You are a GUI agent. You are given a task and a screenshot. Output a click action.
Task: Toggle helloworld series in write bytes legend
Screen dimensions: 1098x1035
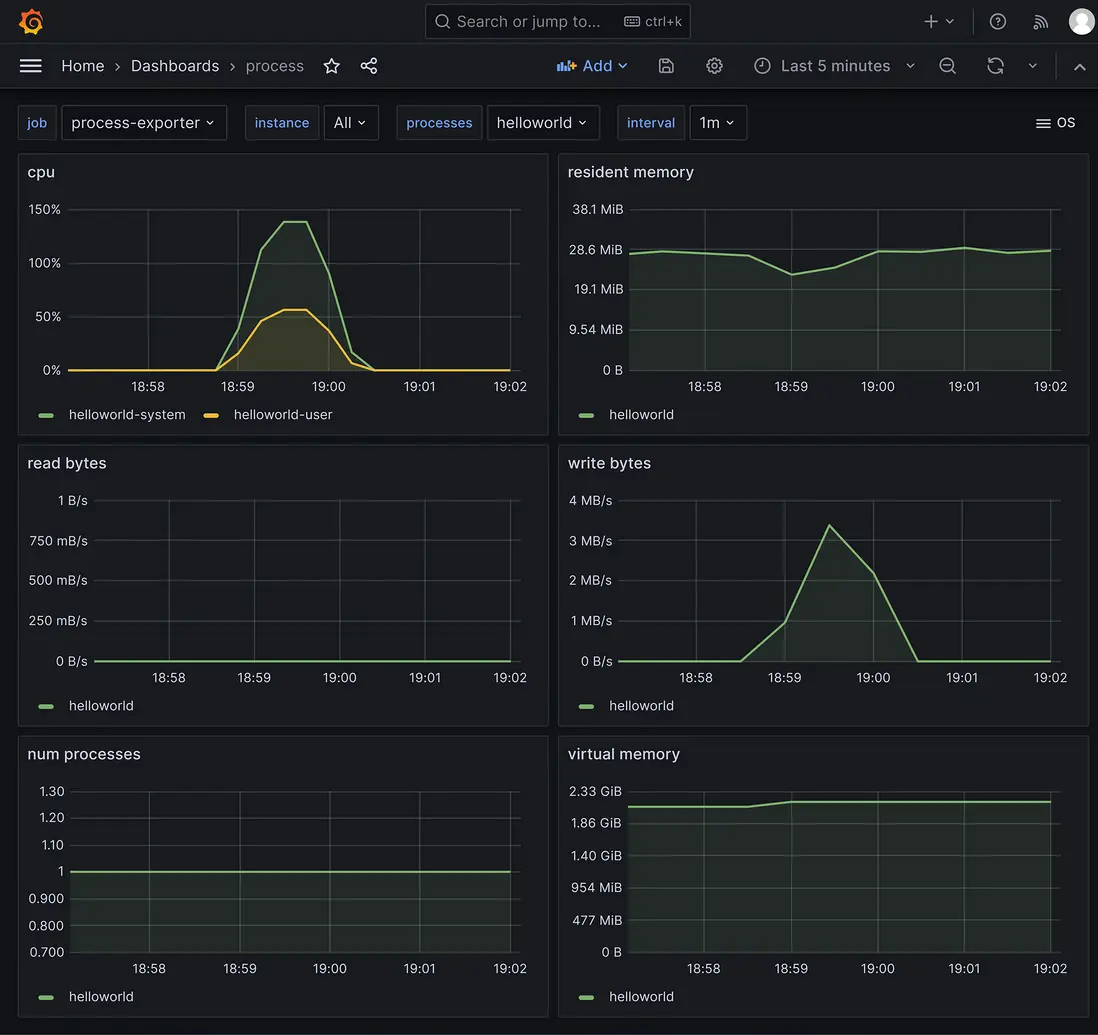640,706
